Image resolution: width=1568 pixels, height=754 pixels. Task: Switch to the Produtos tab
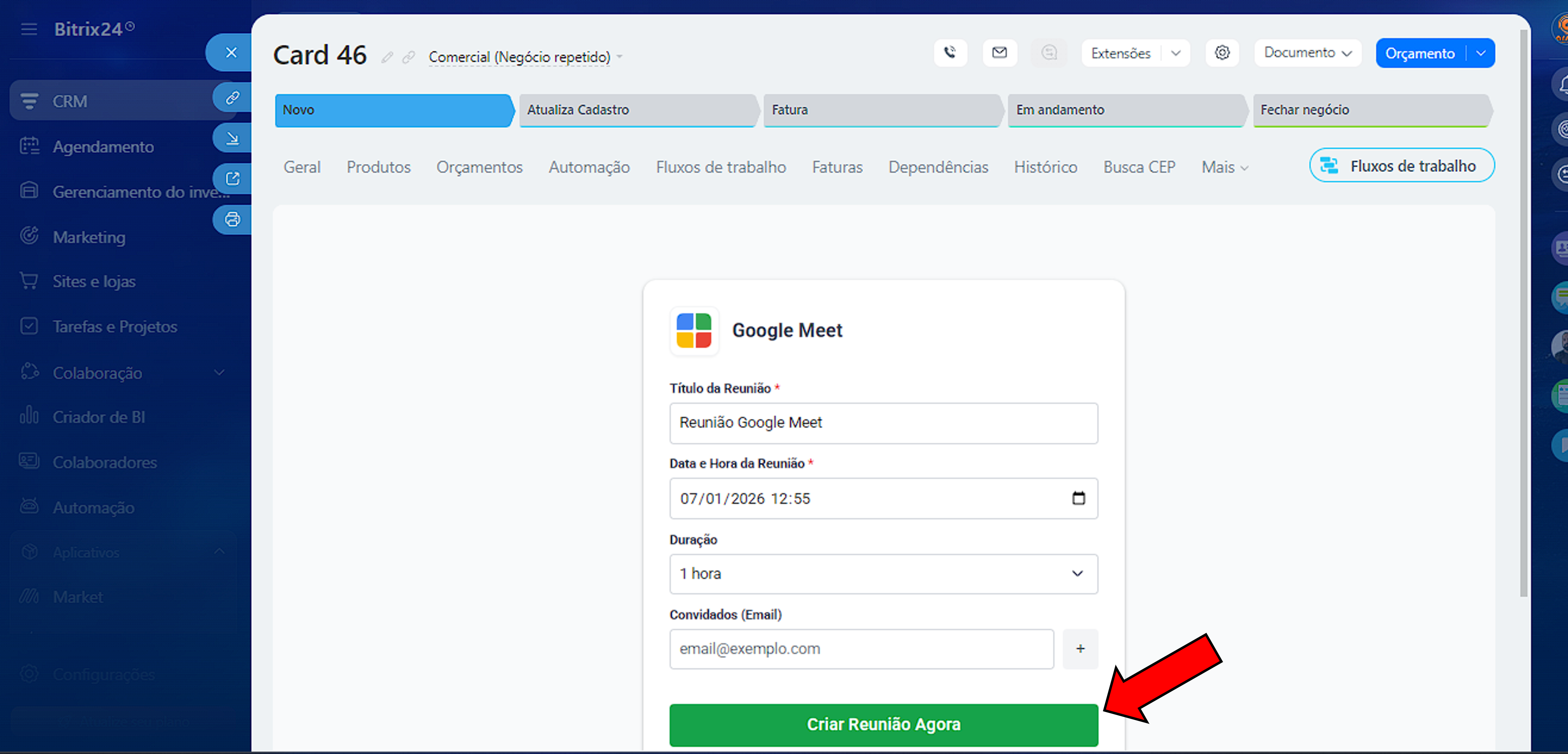tap(378, 167)
